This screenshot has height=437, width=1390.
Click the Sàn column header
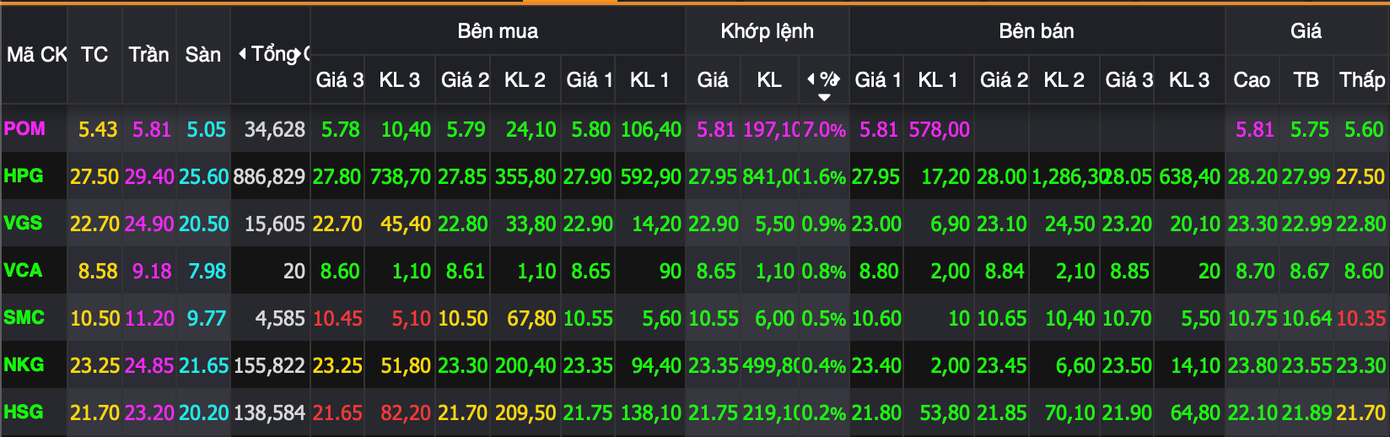pyautogui.click(x=203, y=55)
